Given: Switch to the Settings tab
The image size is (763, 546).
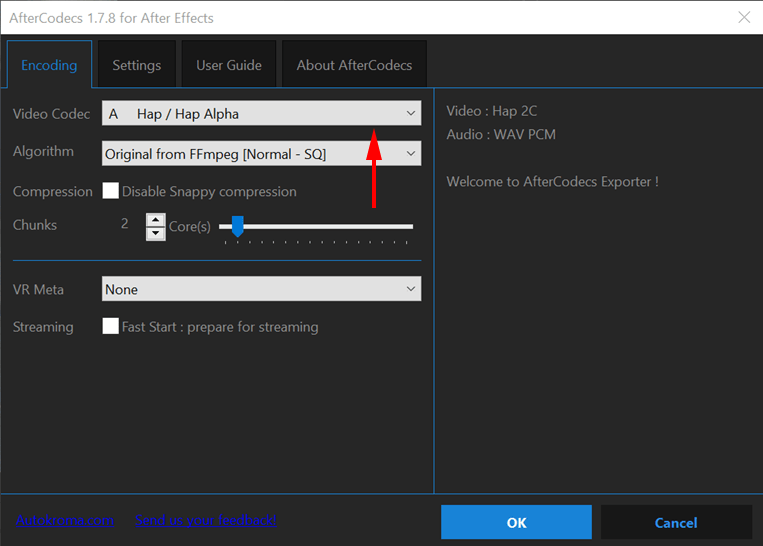Looking at the screenshot, I should (x=136, y=65).
